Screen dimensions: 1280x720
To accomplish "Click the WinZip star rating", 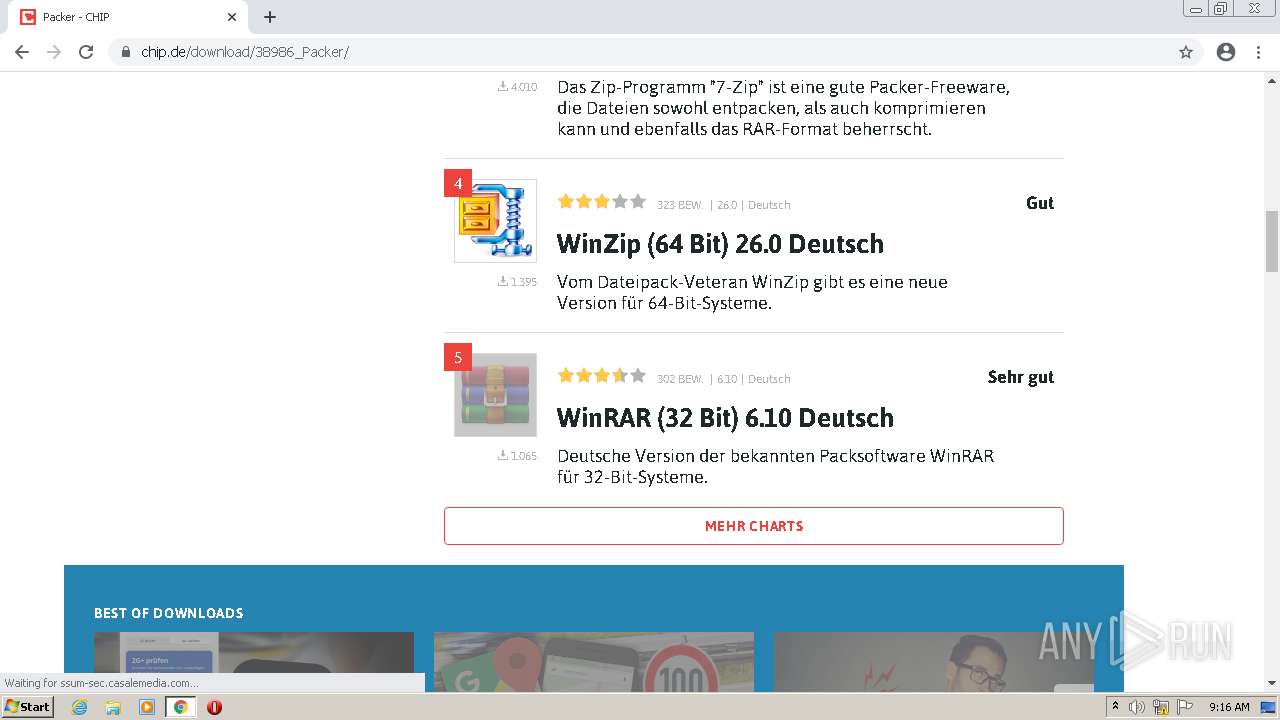I will coord(602,202).
